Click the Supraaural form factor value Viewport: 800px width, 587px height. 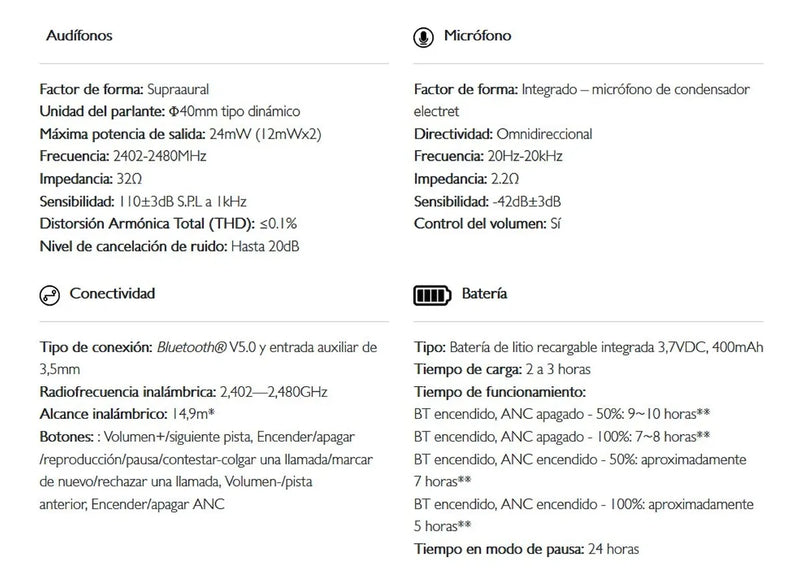click(x=178, y=90)
